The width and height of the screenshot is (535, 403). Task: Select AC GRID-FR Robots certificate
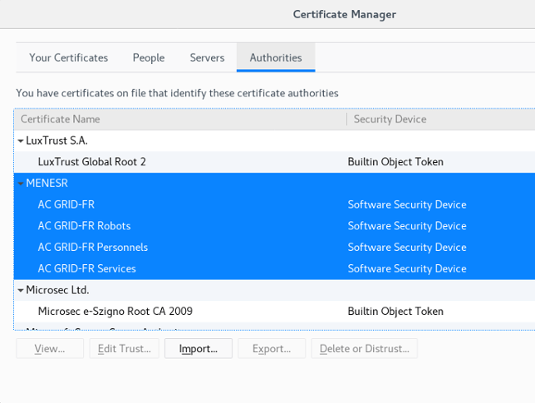click(84, 226)
